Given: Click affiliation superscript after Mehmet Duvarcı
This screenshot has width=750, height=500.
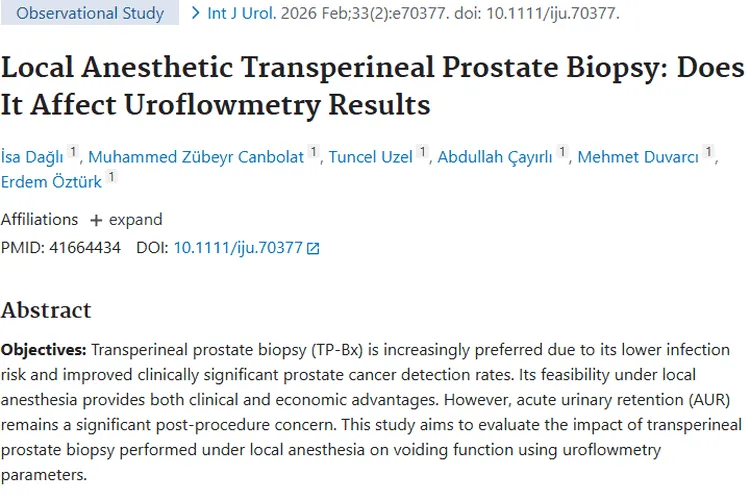Looking at the screenshot, I should click(708, 152).
